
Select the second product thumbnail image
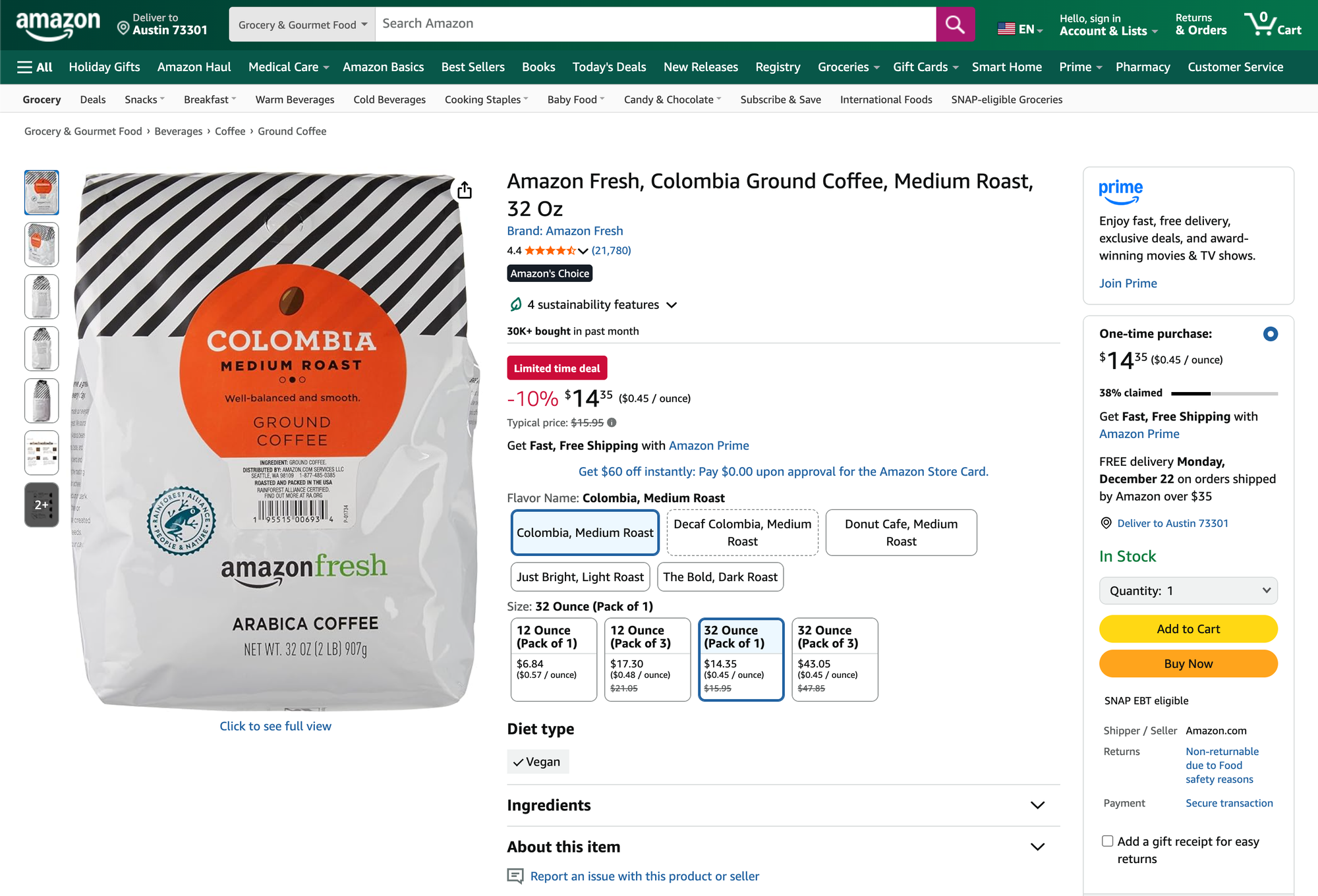[x=42, y=244]
